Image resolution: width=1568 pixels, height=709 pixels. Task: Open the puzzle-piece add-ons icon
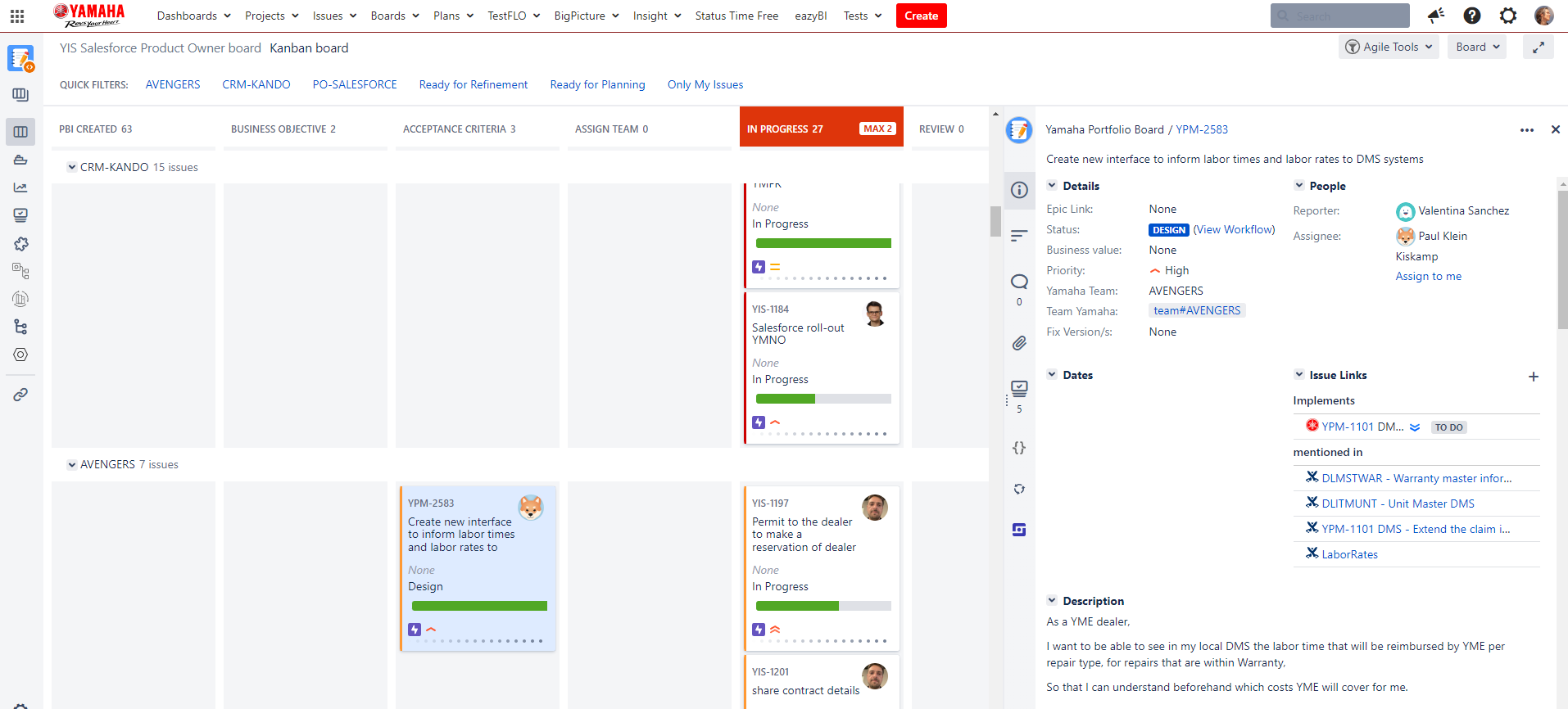[x=20, y=244]
